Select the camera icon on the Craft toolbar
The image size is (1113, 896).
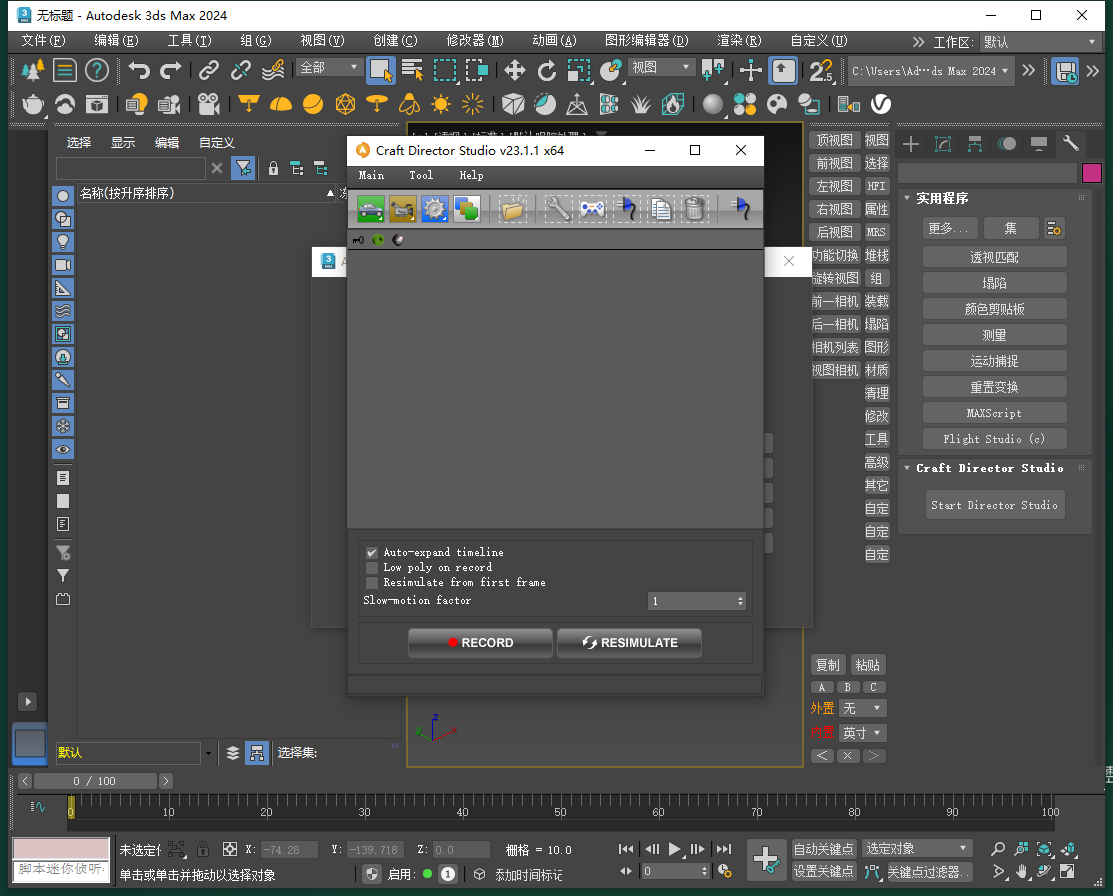[x=402, y=208]
